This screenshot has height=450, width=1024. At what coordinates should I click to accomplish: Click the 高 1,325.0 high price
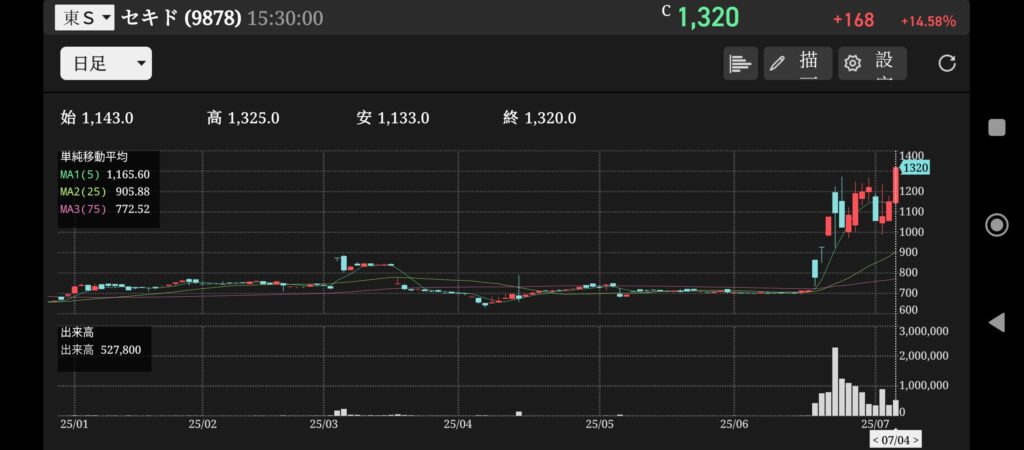tap(243, 118)
